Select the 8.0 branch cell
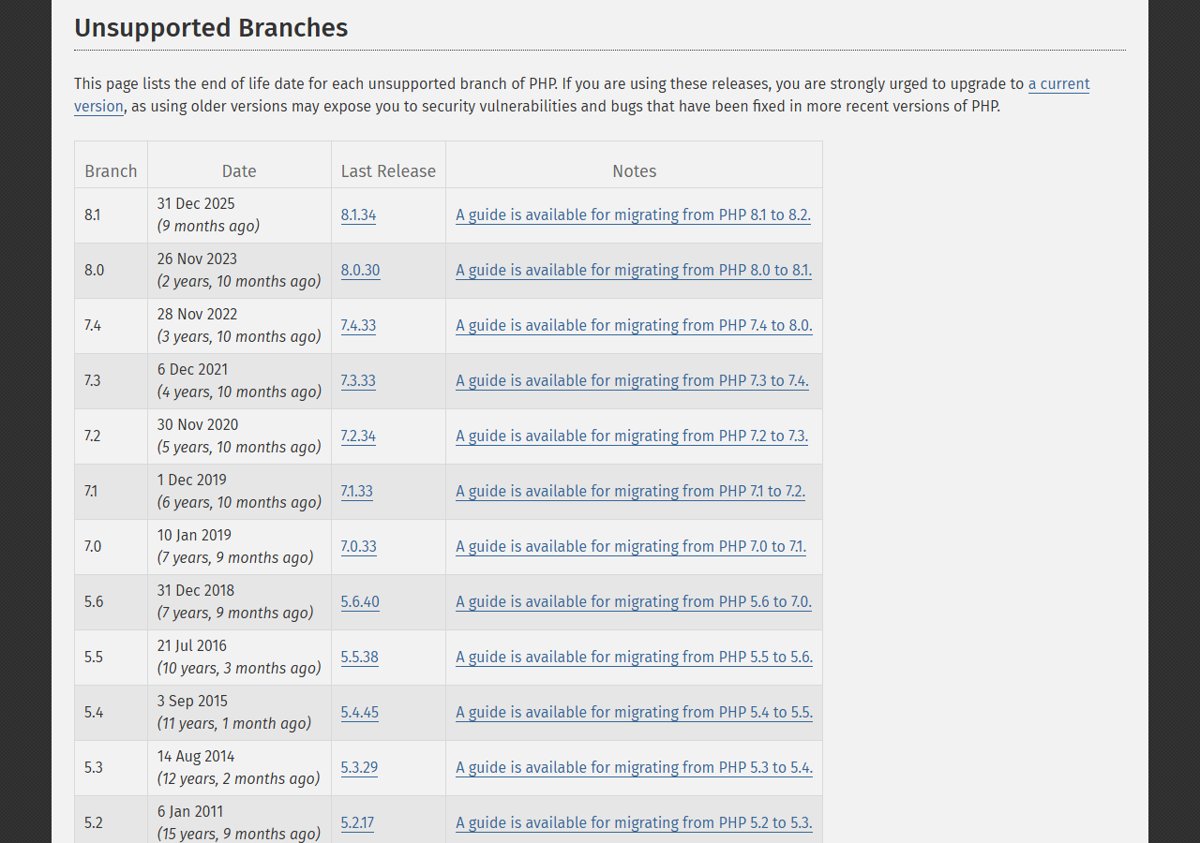The height and width of the screenshot is (843, 1200). pos(111,270)
